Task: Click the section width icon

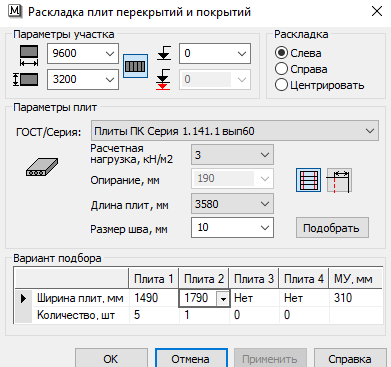Action: click(x=29, y=55)
